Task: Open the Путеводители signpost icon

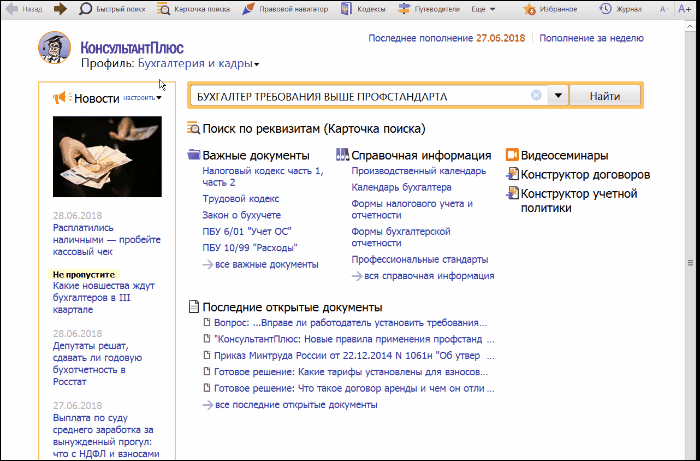Action: pos(404,9)
